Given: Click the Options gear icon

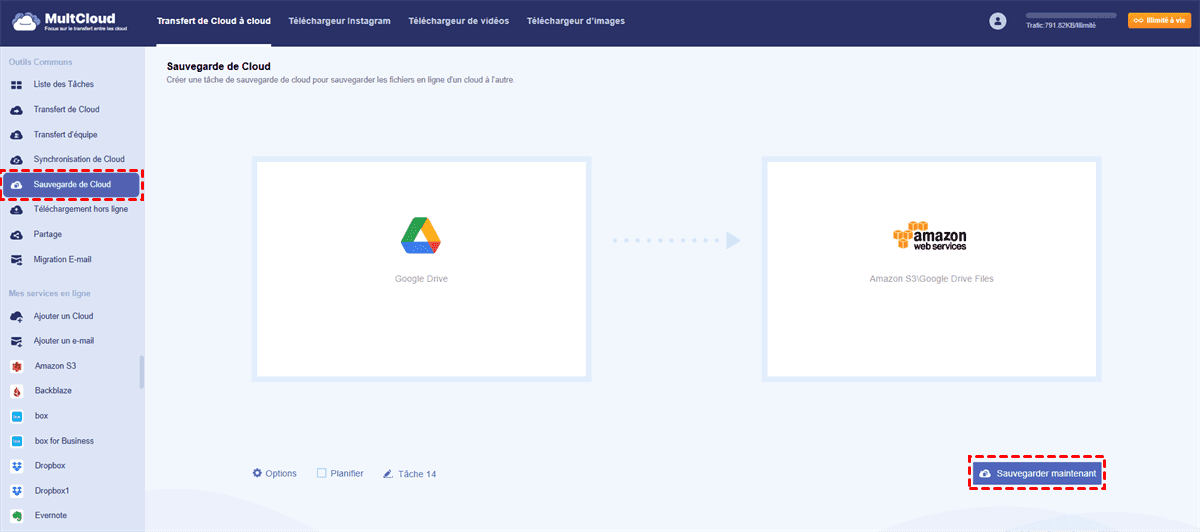Looking at the screenshot, I should pyautogui.click(x=257, y=473).
